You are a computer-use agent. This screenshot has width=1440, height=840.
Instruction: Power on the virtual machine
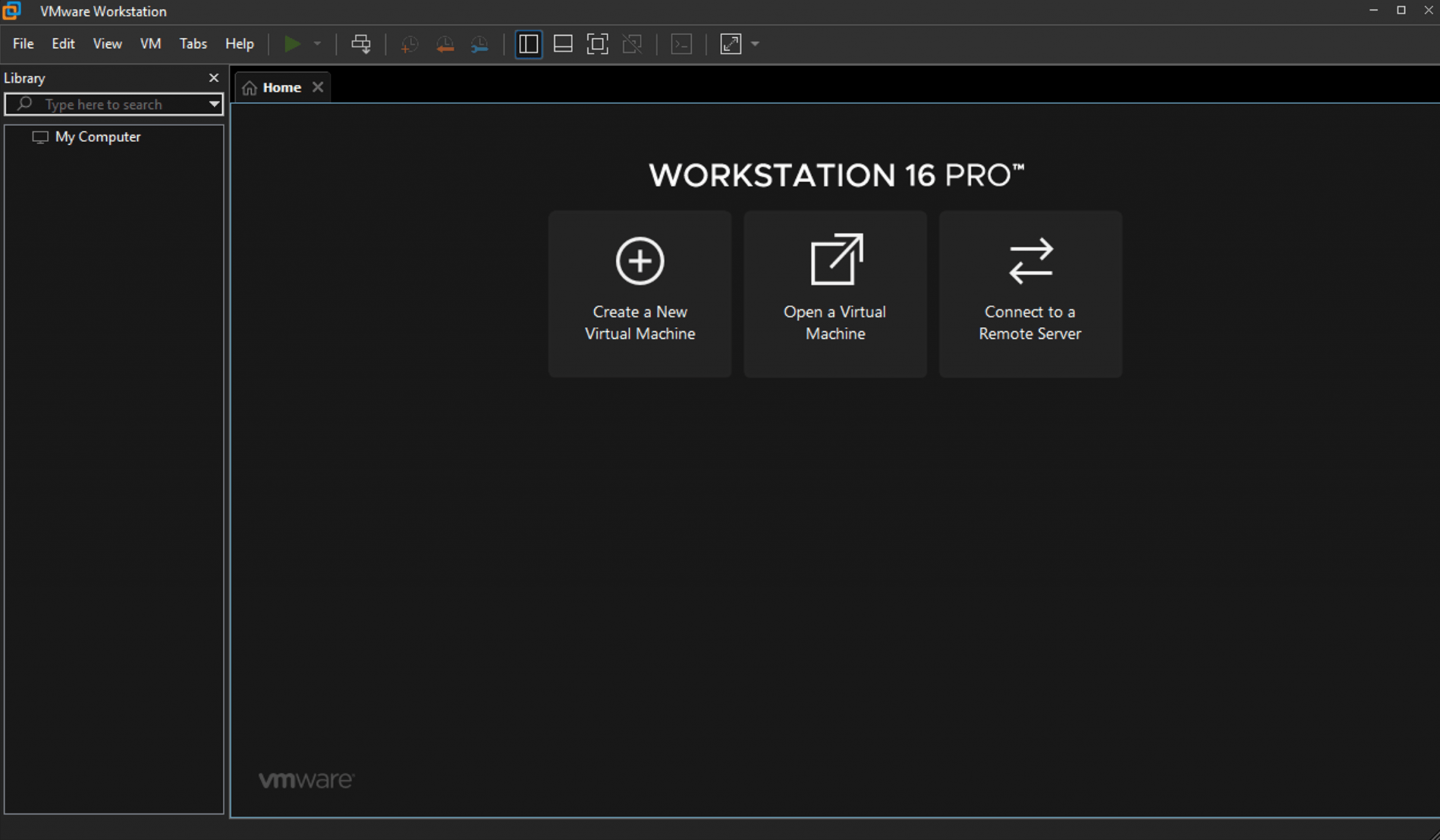293,44
